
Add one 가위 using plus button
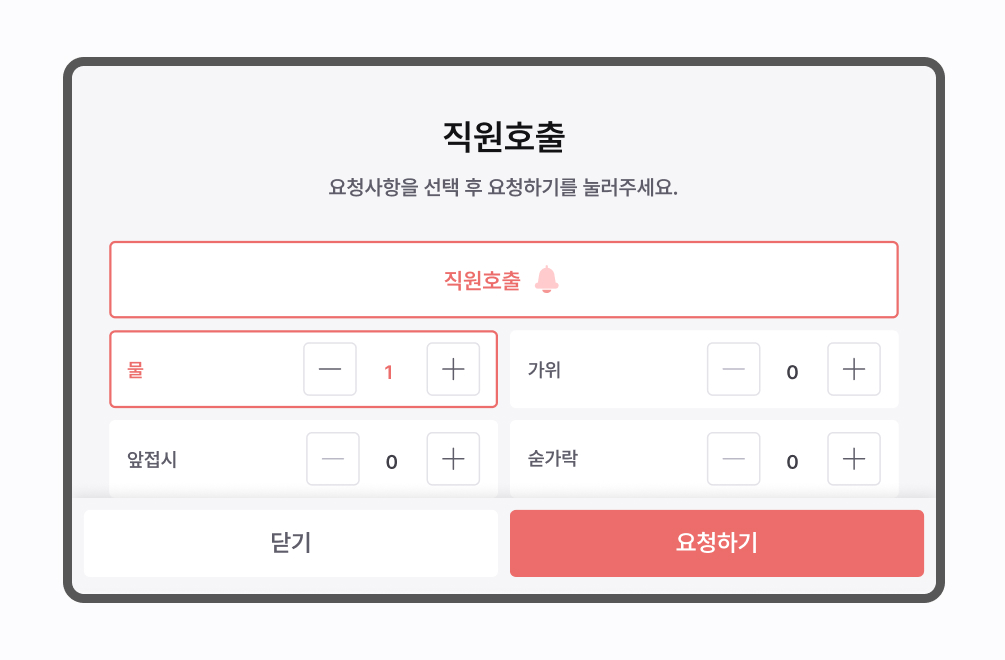coord(854,369)
